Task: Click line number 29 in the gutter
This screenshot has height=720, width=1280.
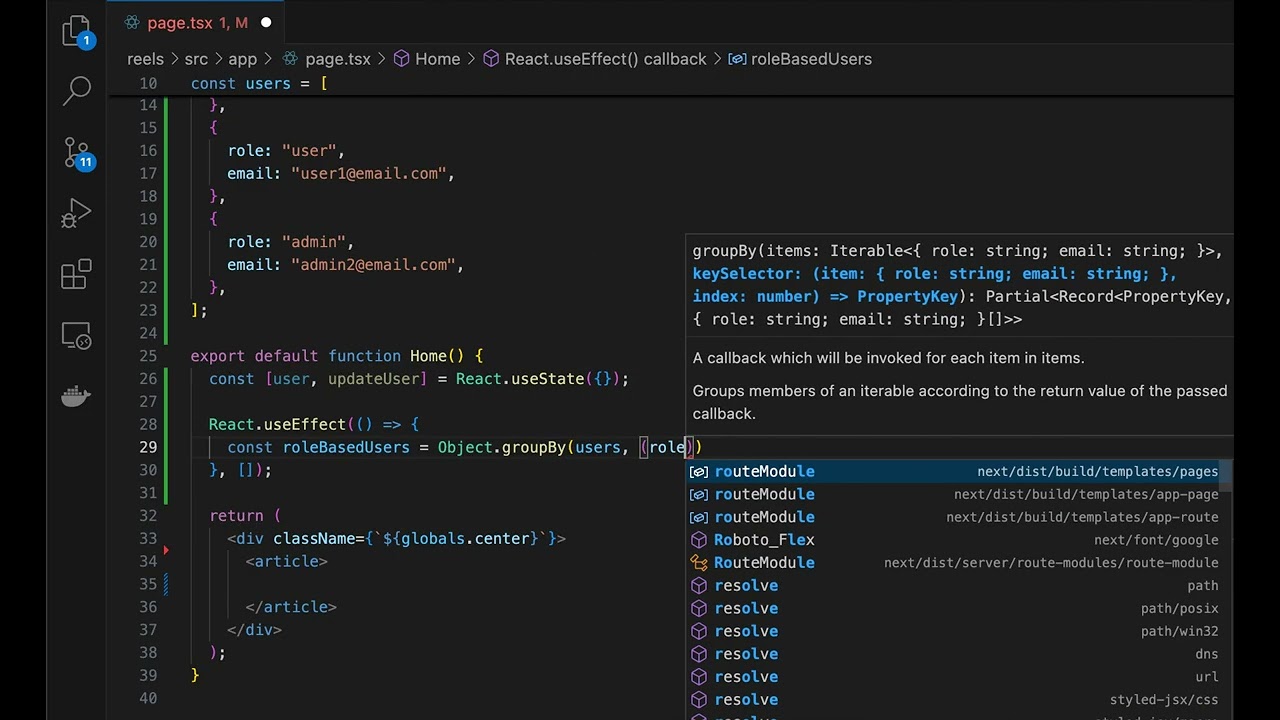Action: click(x=148, y=447)
